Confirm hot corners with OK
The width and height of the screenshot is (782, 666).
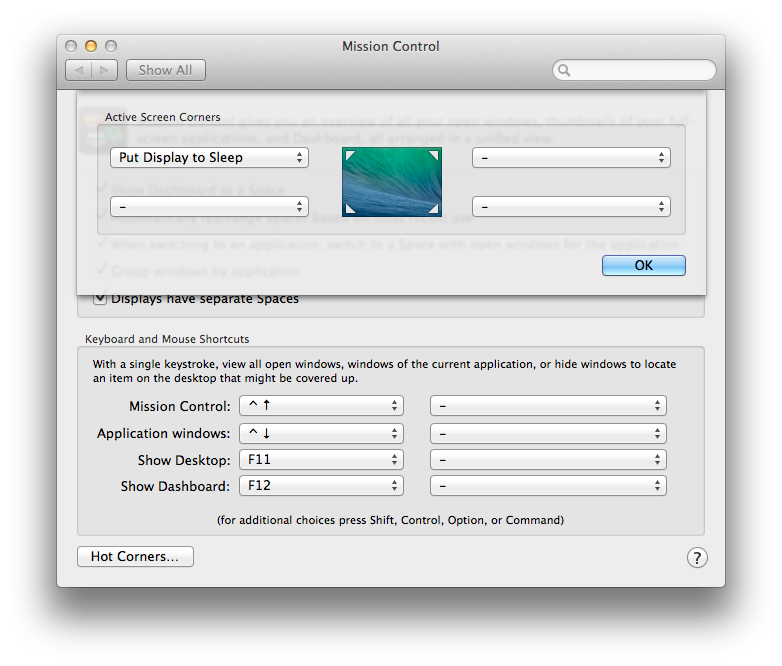click(x=643, y=265)
